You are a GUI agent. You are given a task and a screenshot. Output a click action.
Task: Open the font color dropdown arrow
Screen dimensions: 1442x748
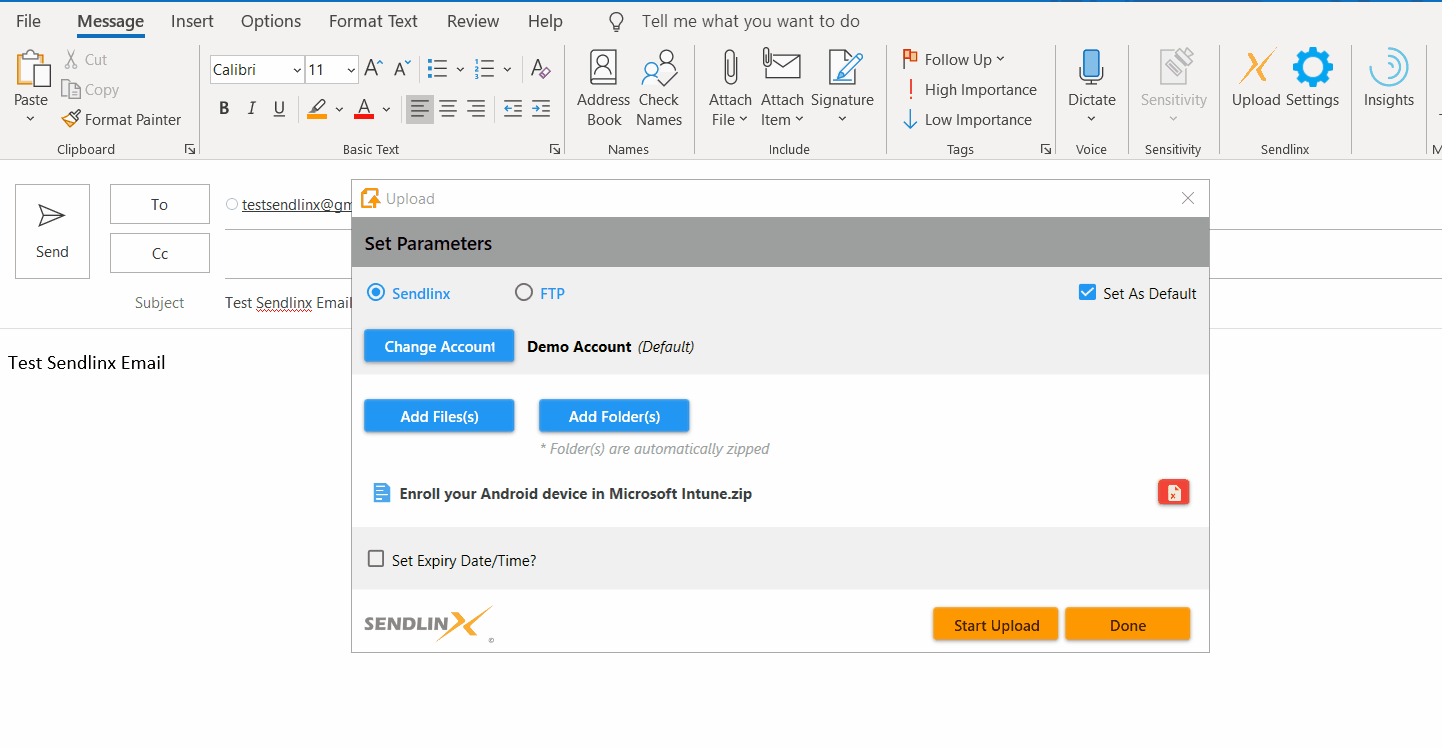385,109
